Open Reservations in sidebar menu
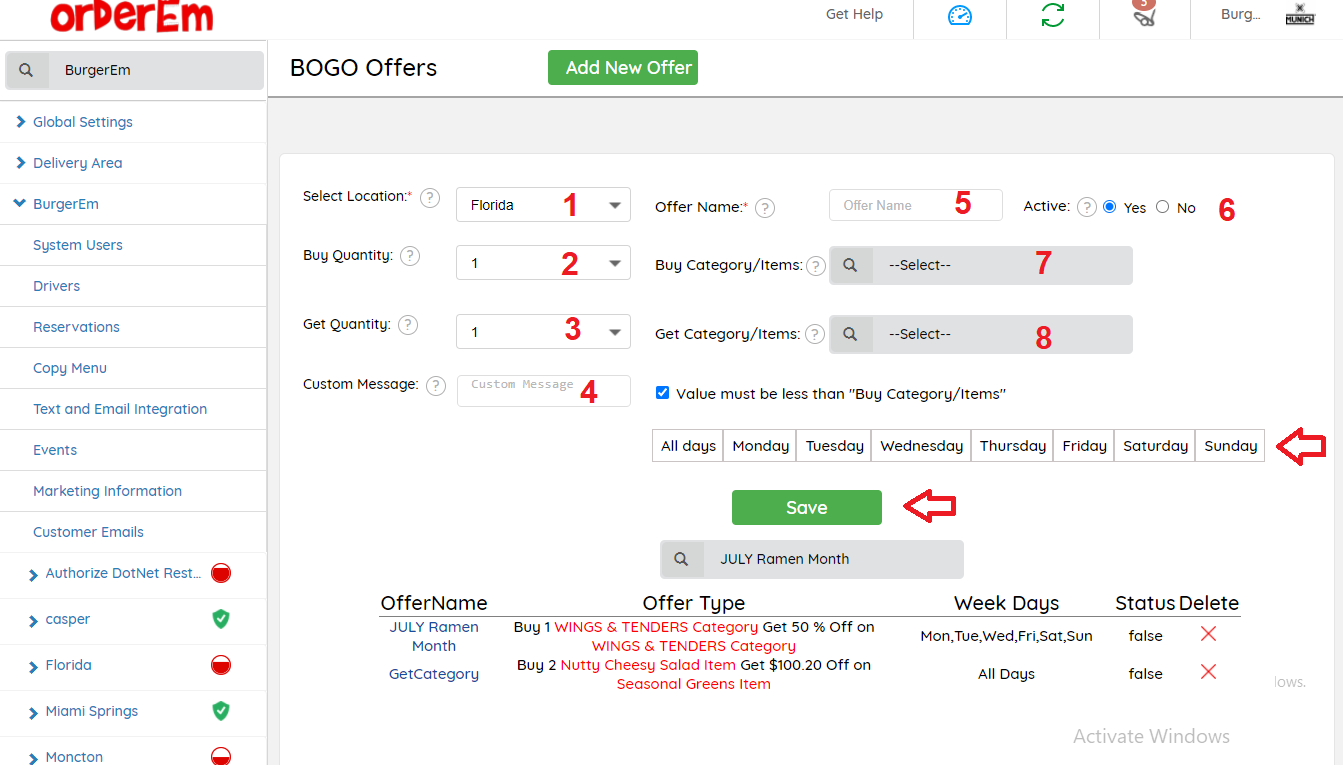Screen dimensions: 1343x765 pyautogui.click(x=76, y=327)
